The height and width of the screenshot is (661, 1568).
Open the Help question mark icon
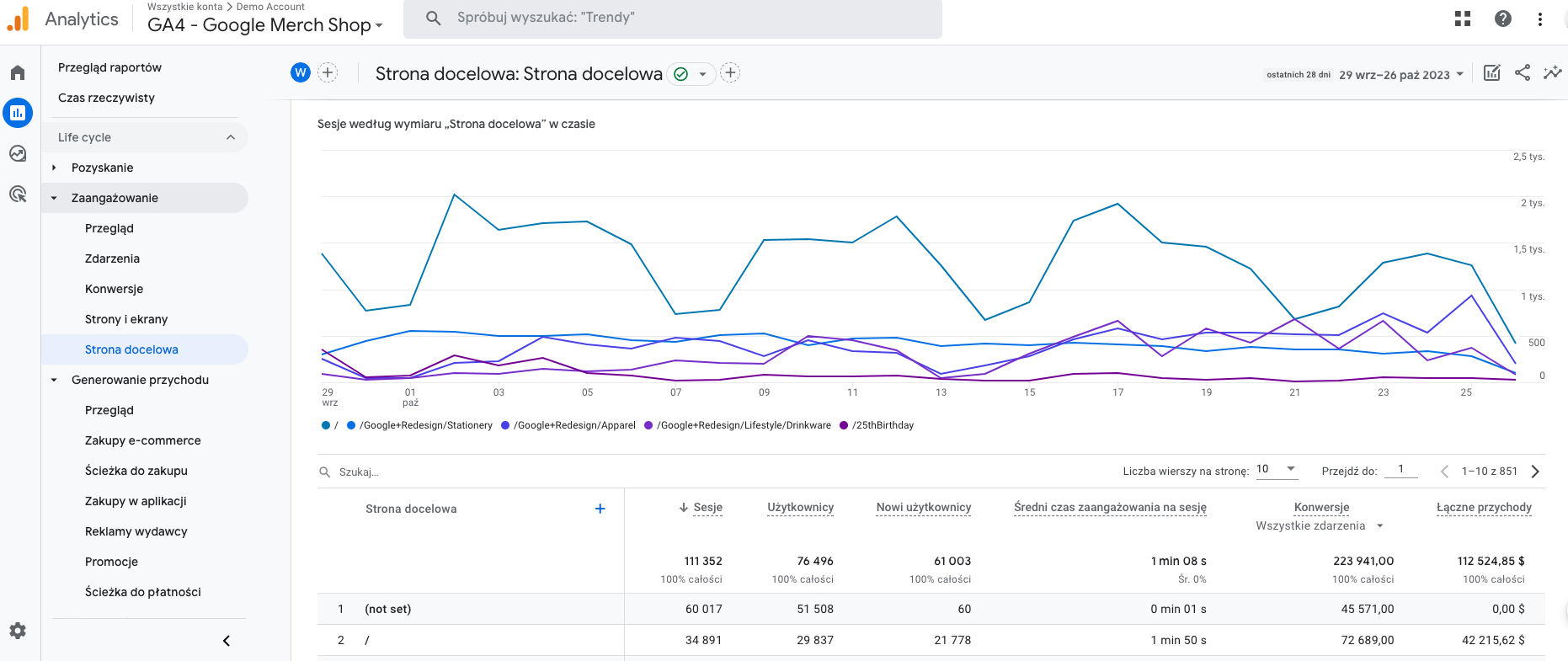1503,19
